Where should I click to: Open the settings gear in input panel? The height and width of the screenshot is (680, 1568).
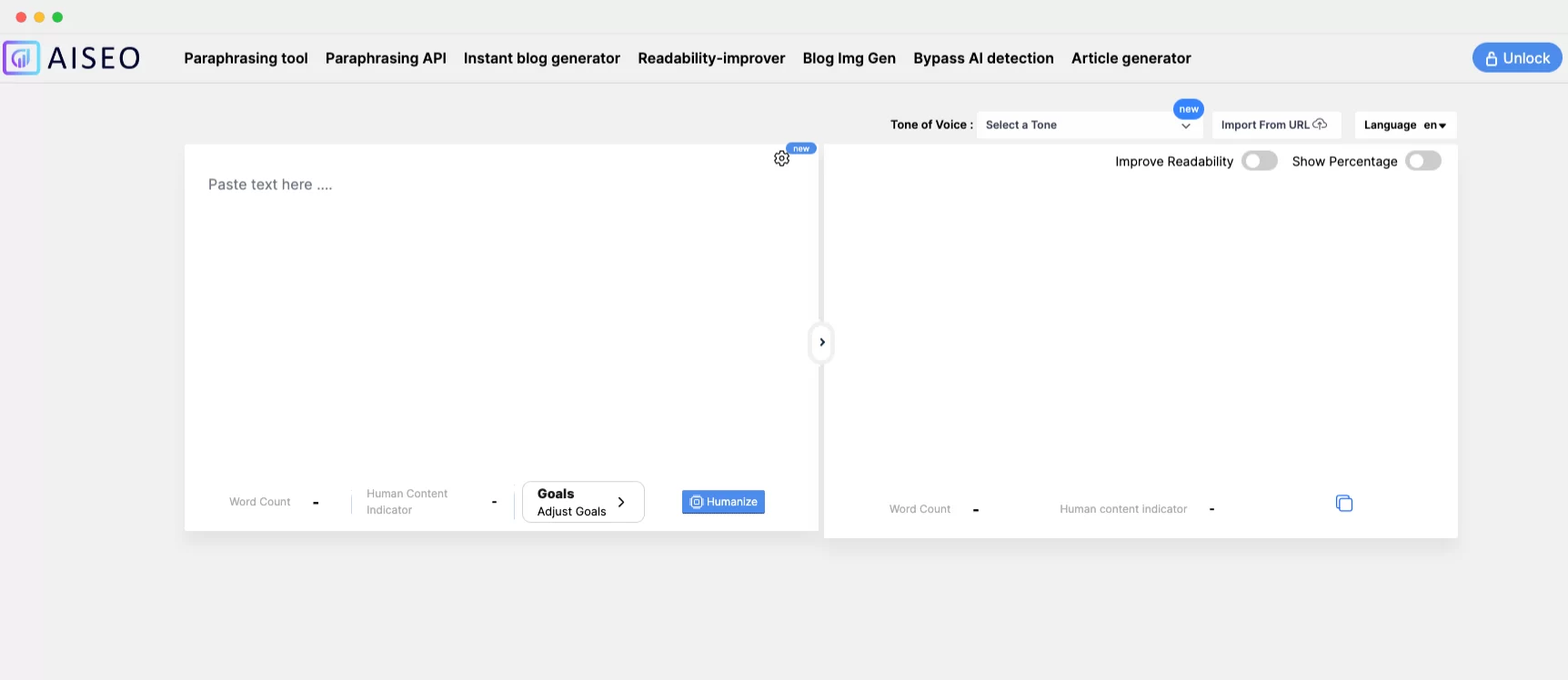[x=781, y=159]
